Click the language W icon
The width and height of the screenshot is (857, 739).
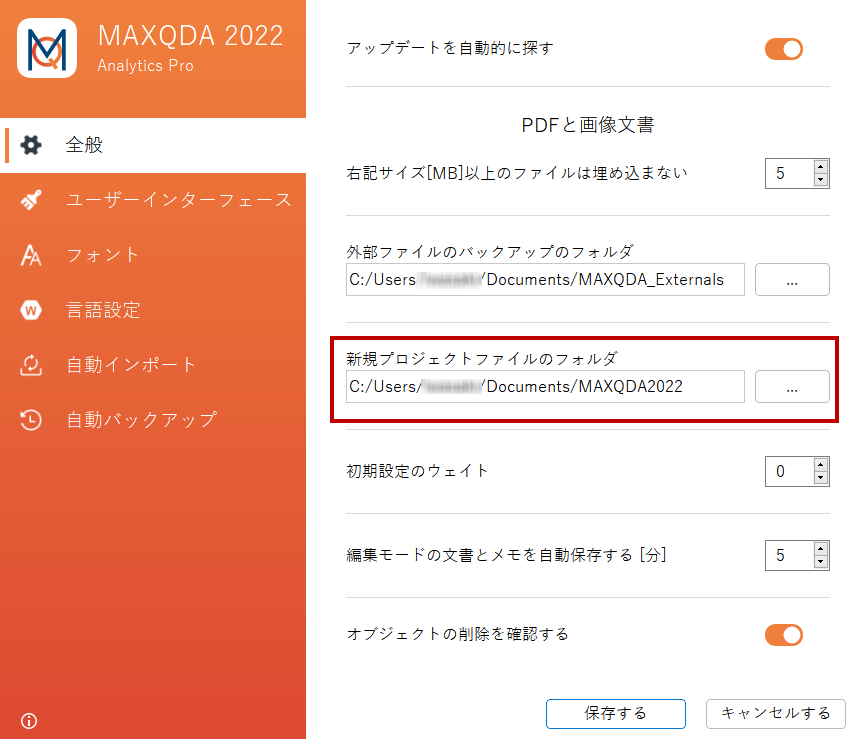[x=31, y=310]
